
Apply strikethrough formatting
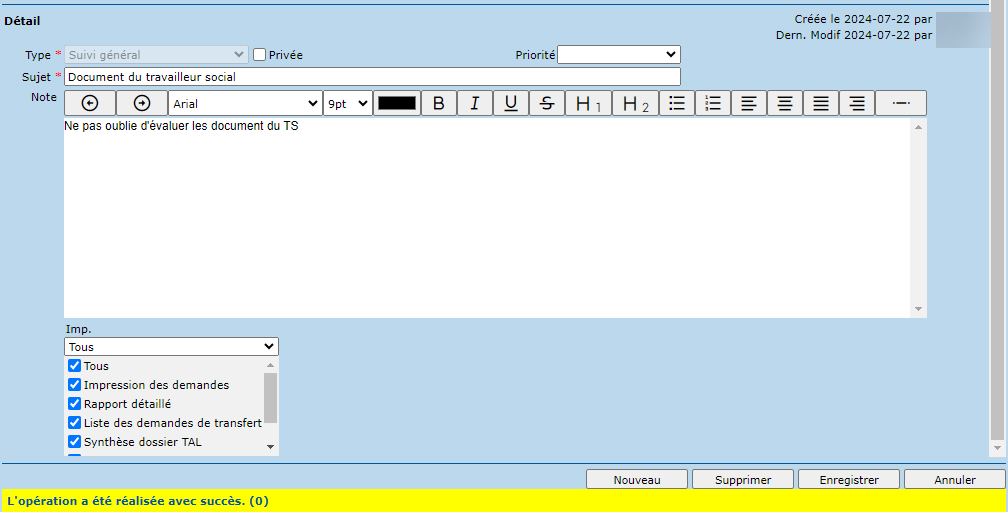tap(546, 103)
